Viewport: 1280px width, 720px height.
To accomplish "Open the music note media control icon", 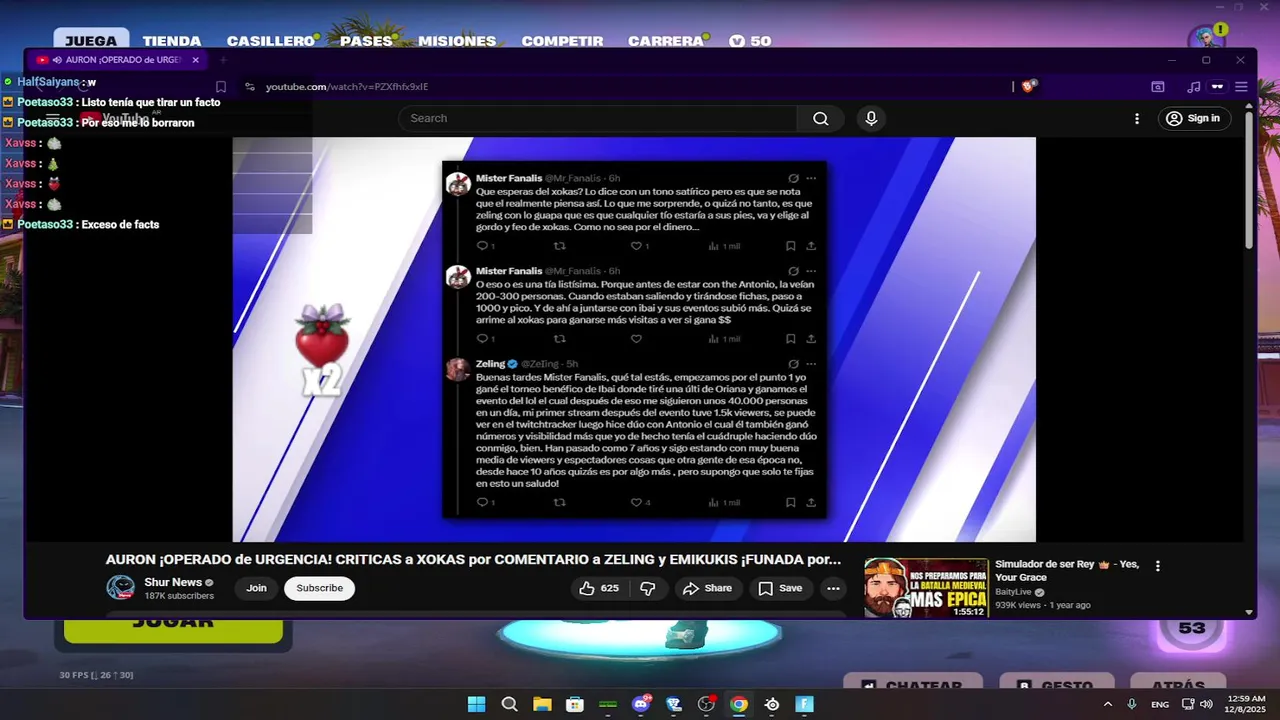I will tap(1193, 87).
